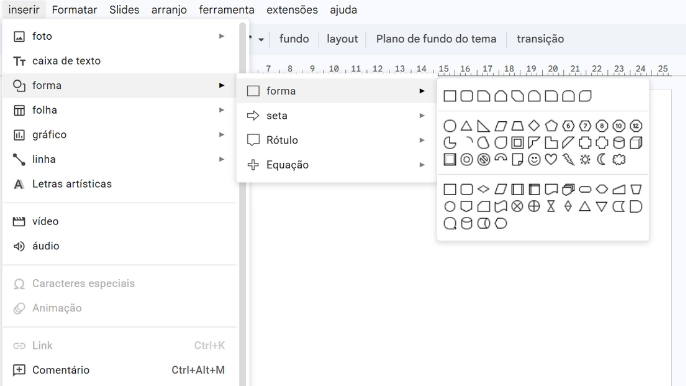The height and width of the screenshot is (386, 686).
Task: Insert the heart shape
Action: [x=551, y=160]
